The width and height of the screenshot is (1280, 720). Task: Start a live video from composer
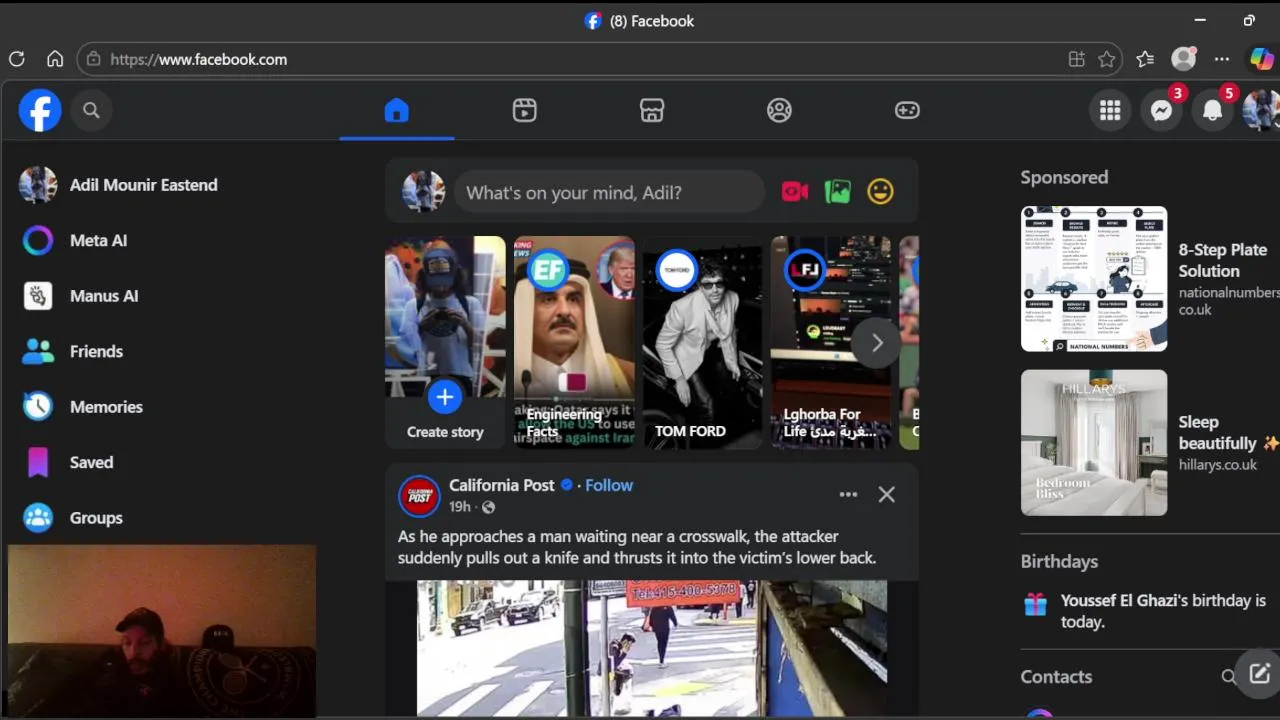tap(795, 191)
